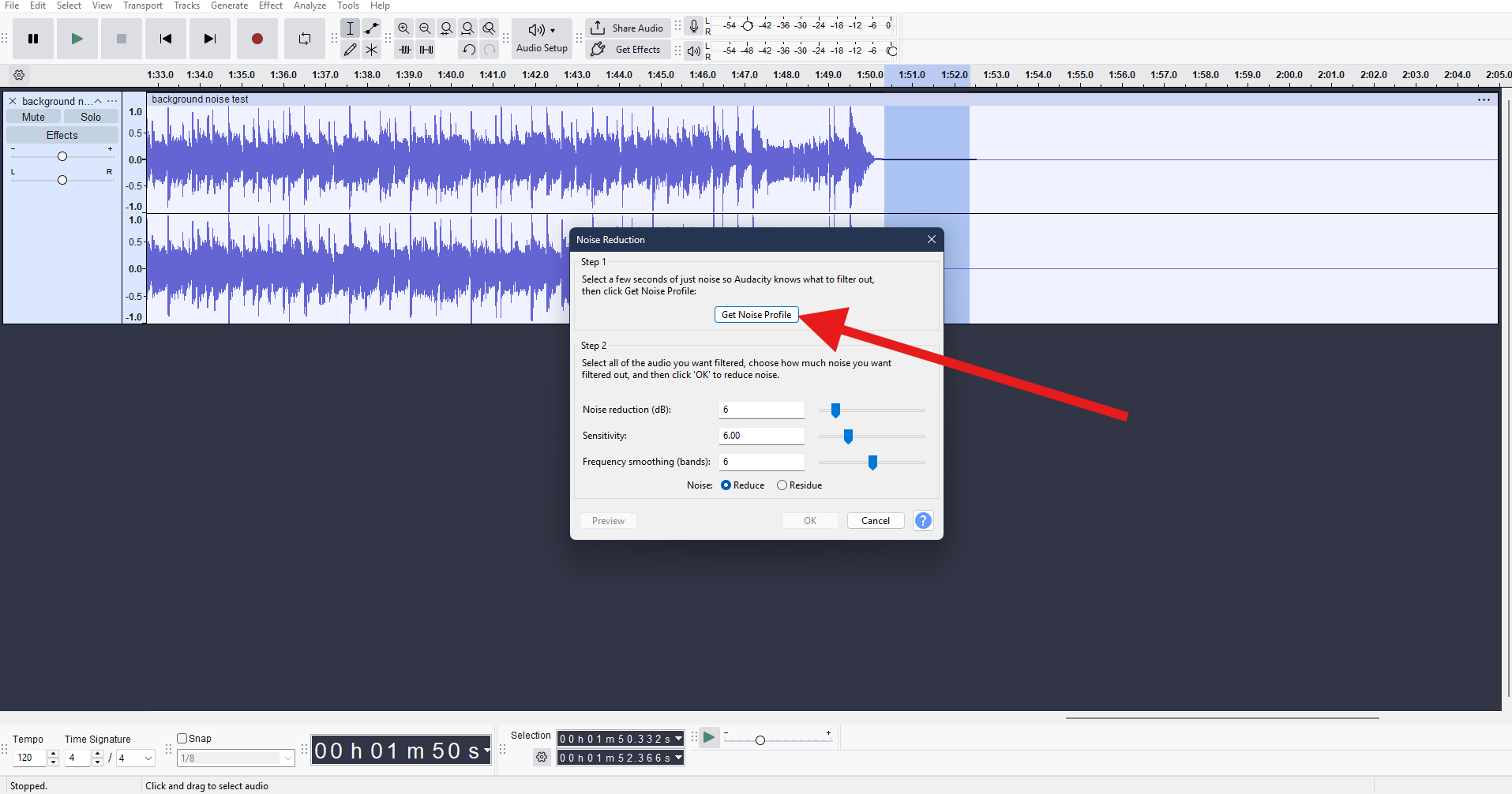
Task: Collapse the track using its chevron
Action: 97,100
